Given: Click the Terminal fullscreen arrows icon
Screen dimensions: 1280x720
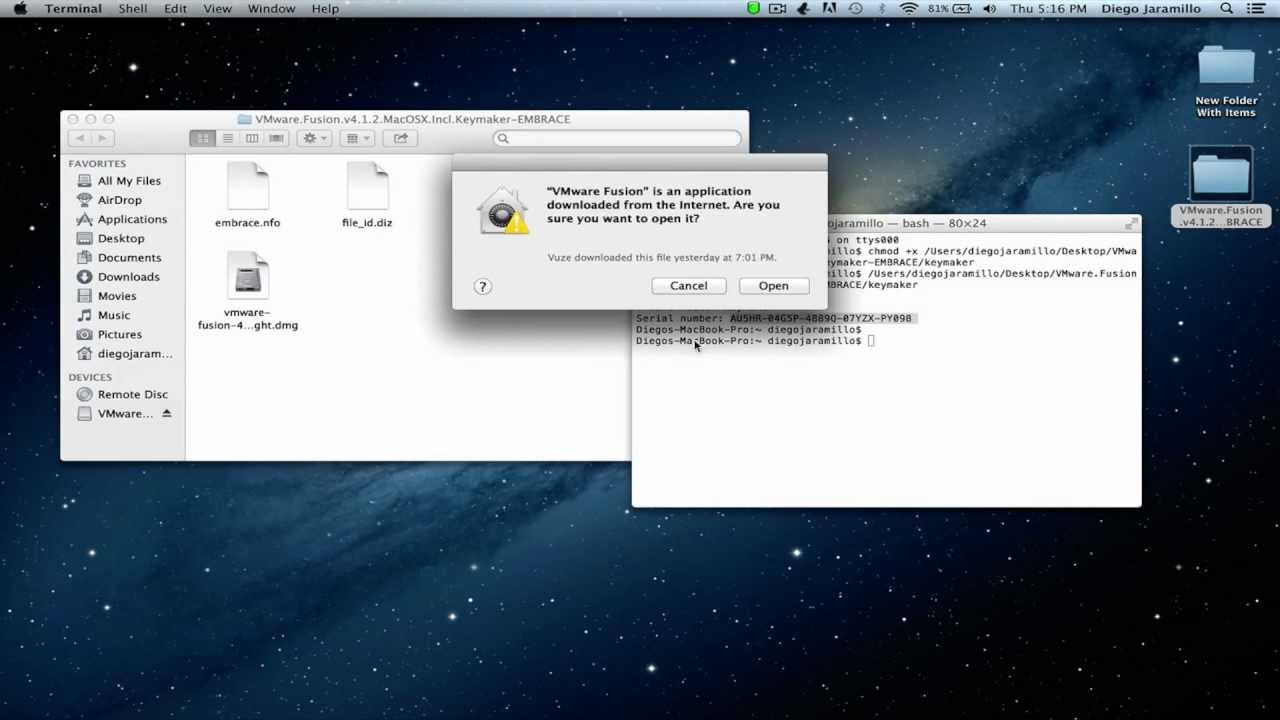Looking at the screenshot, I should (x=1131, y=223).
